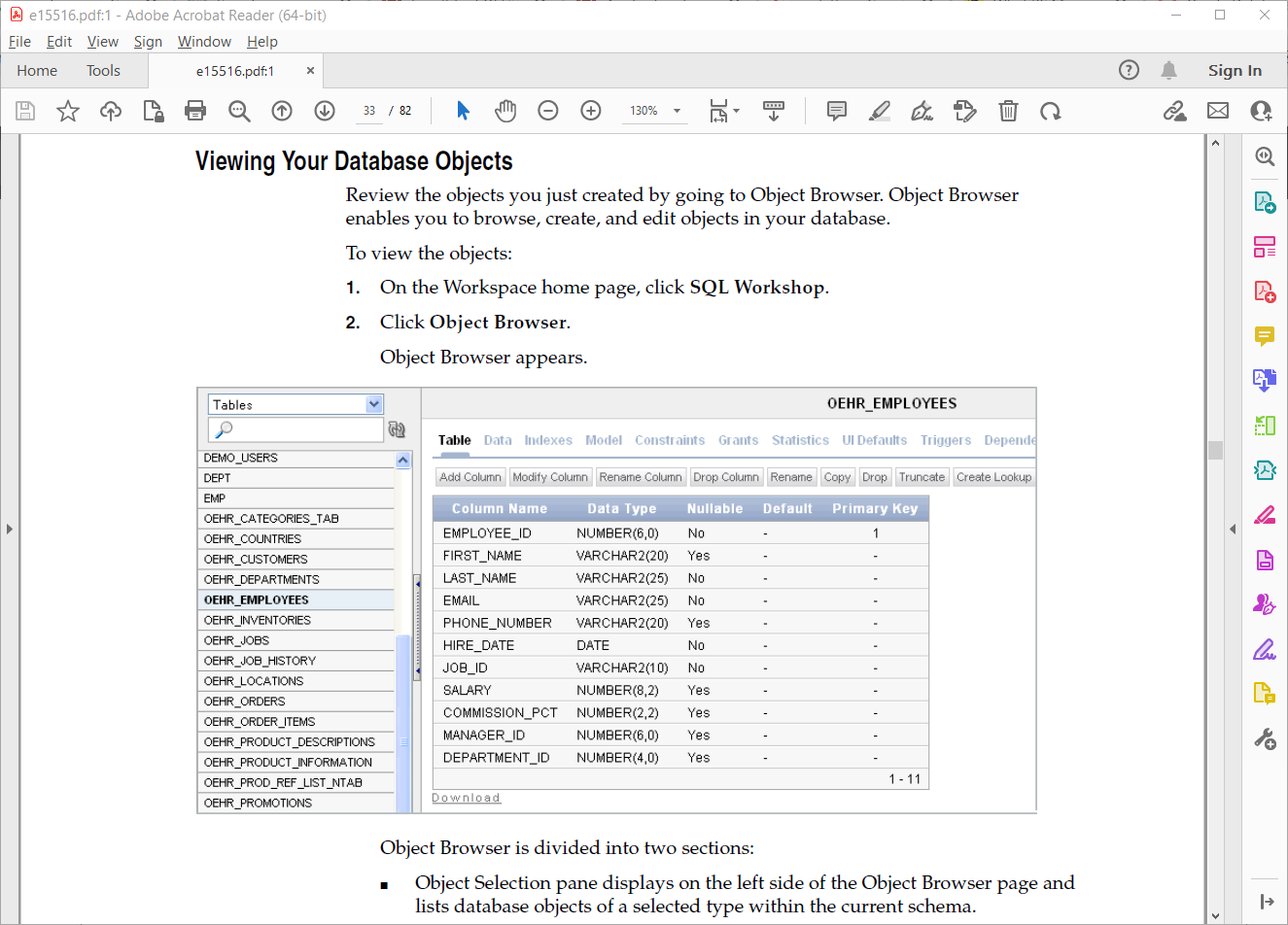Click the add user share icon
Image resolution: width=1288 pixels, height=925 pixels.
[1262, 111]
